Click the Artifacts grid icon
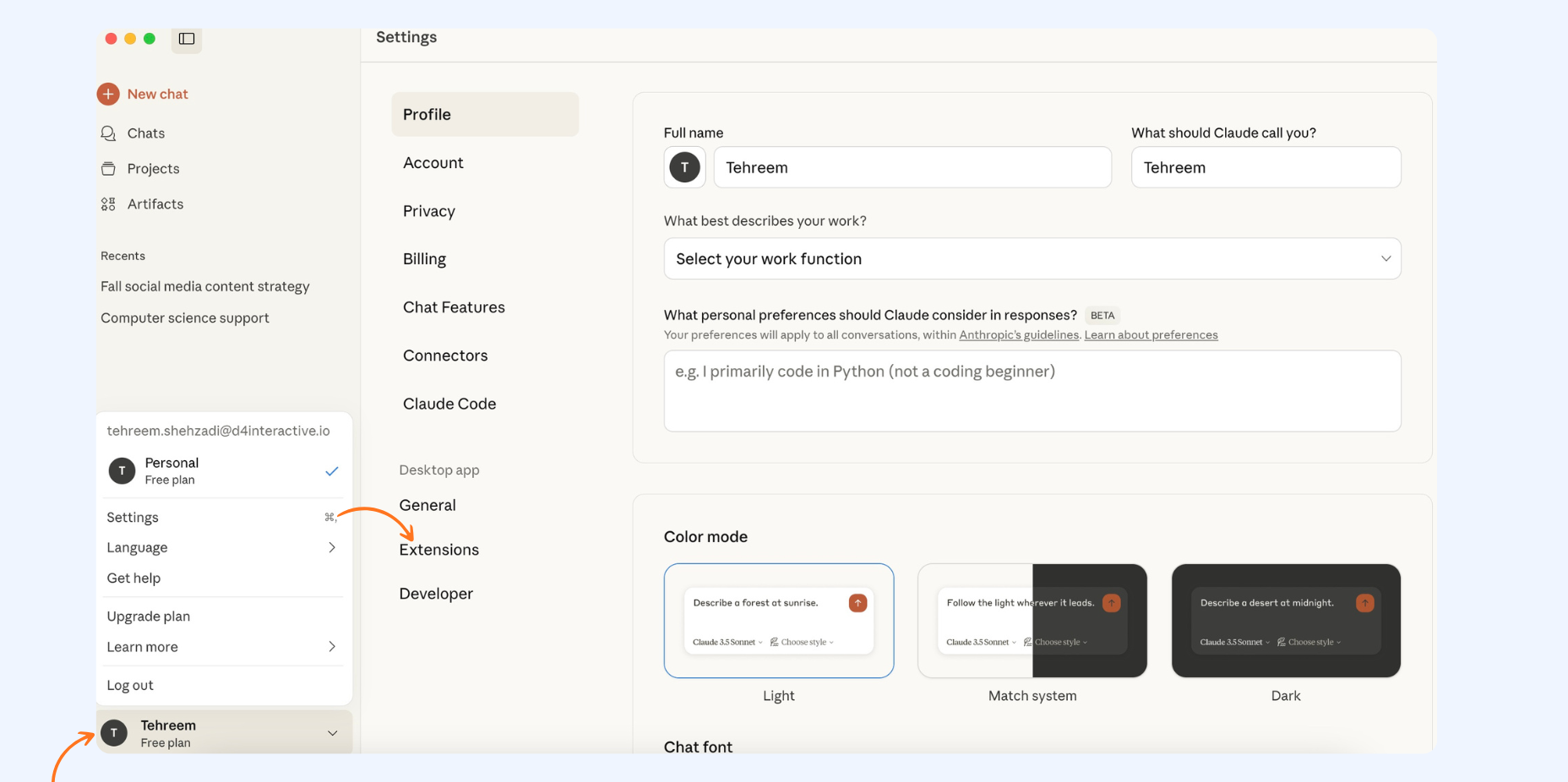Image resolution: width=1568 pixels, height=782 pixels. click(108, 204)
